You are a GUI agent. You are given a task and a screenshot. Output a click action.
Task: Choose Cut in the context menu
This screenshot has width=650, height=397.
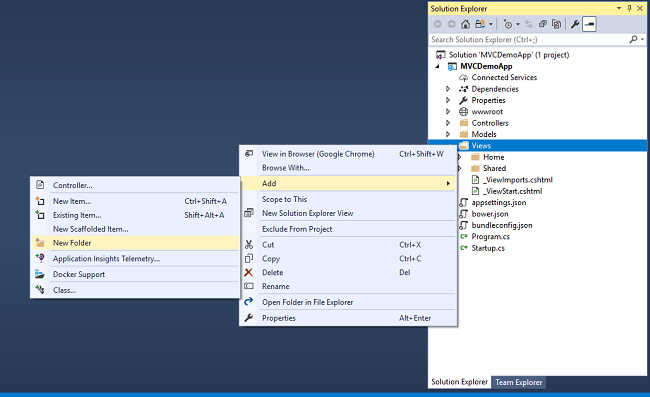[348, 245]
